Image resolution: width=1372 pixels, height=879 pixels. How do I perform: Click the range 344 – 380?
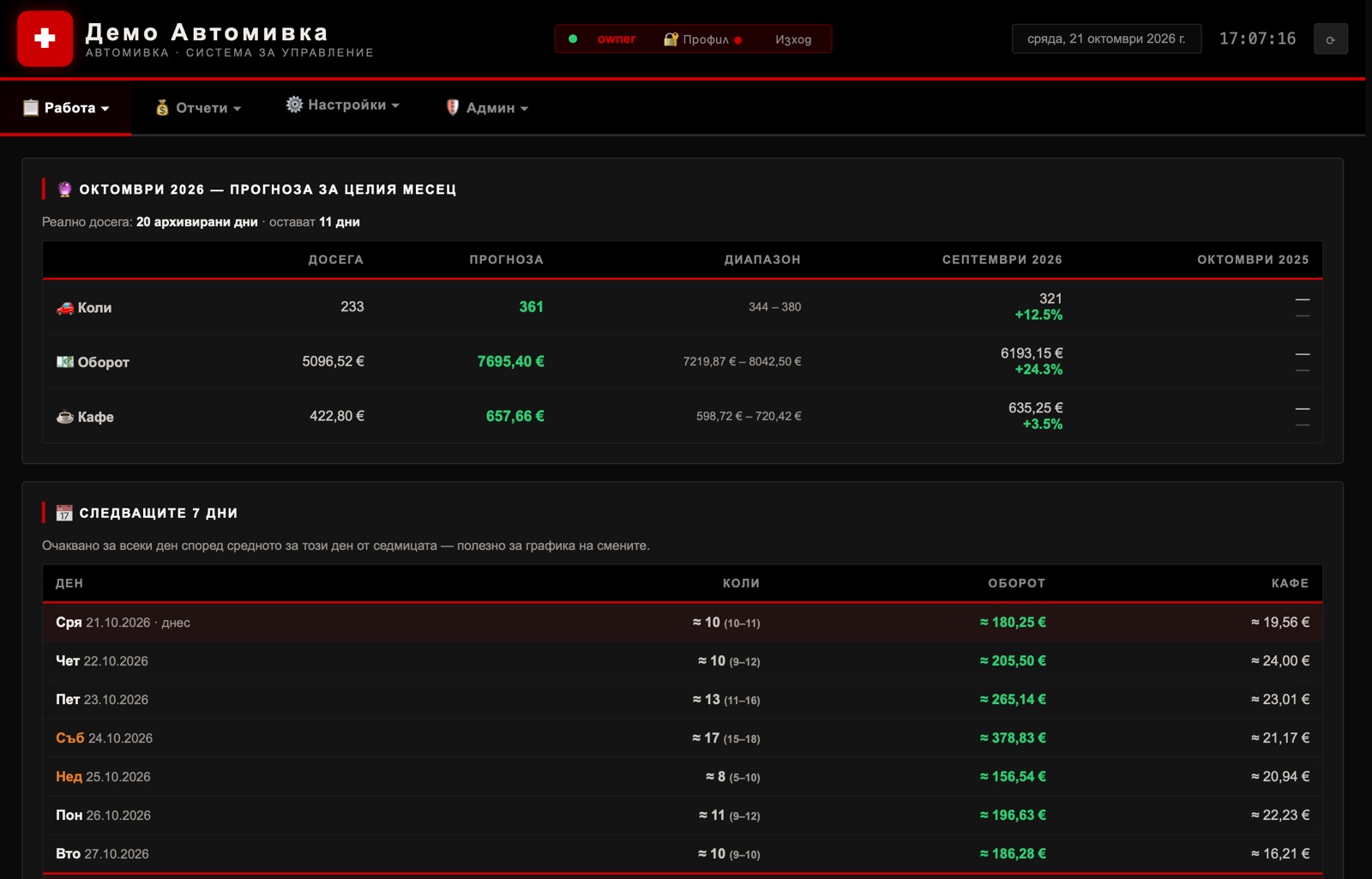[774, 307]
